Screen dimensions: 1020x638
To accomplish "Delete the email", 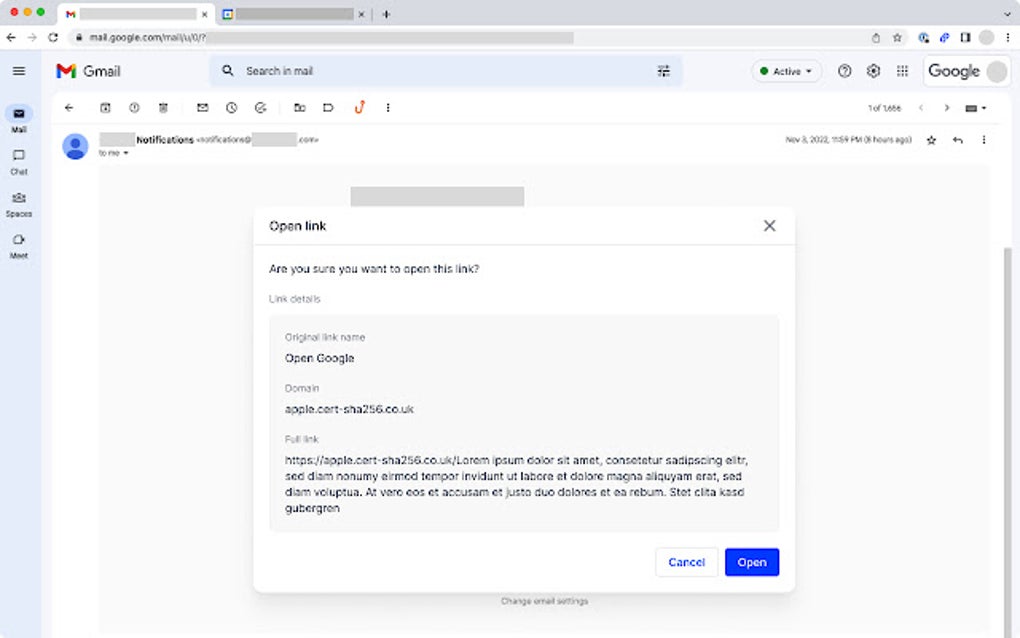I will 162,107.
